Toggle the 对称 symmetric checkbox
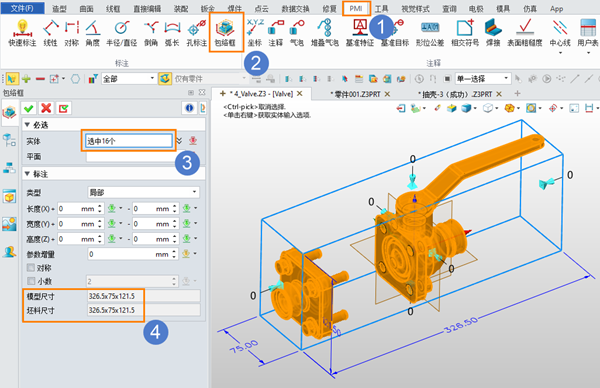The image size is (600, 388). click(31, 267)
